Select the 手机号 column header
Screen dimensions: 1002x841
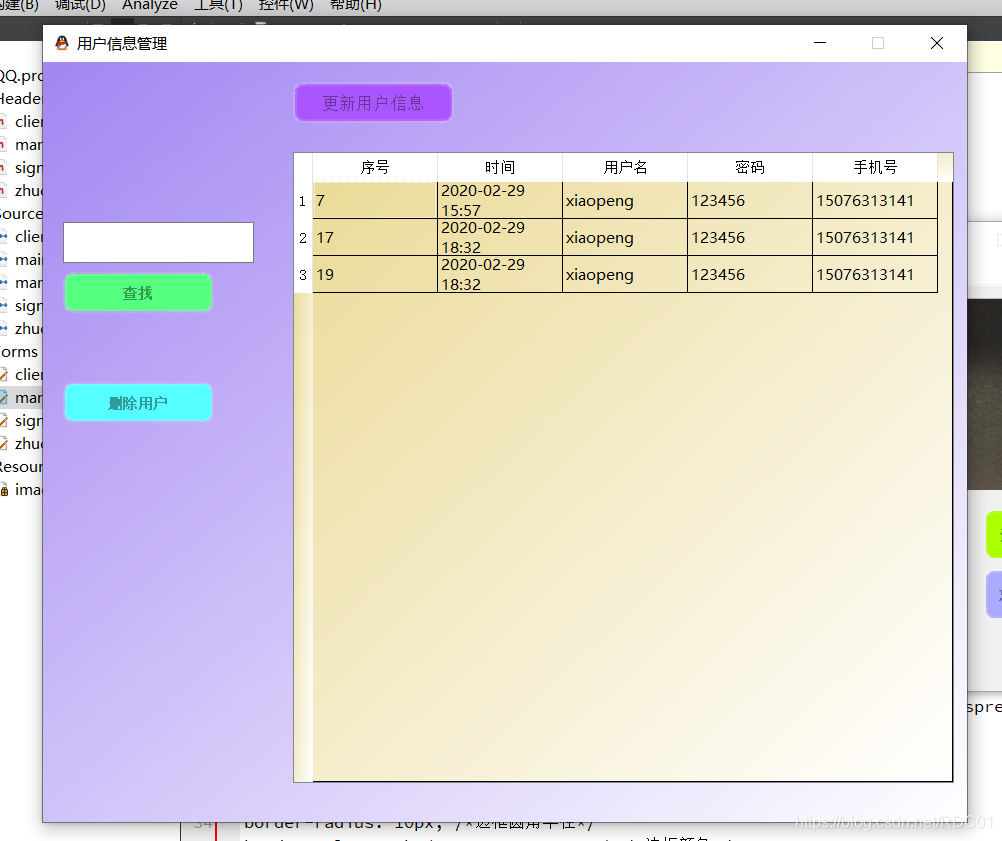(x=875, y=167)
